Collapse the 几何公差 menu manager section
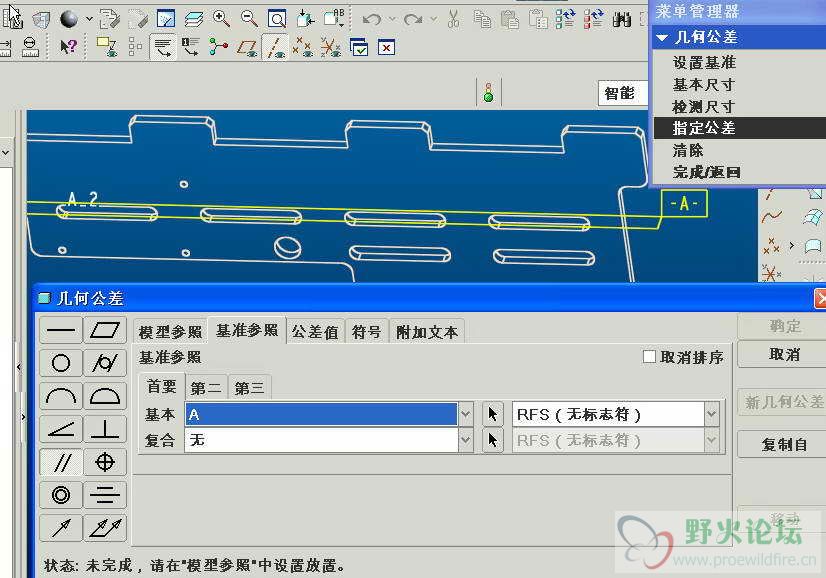Image resolution: width=826 pixels, height=578 pixels. pyautogui.click(x=663, y=37)
